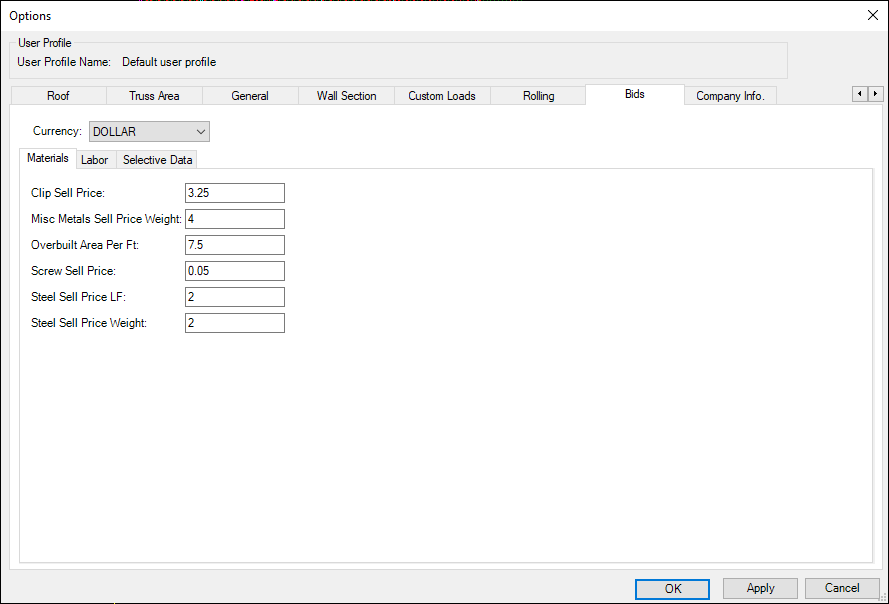Open the Currency dropdown list

click(x=149, y=132)
